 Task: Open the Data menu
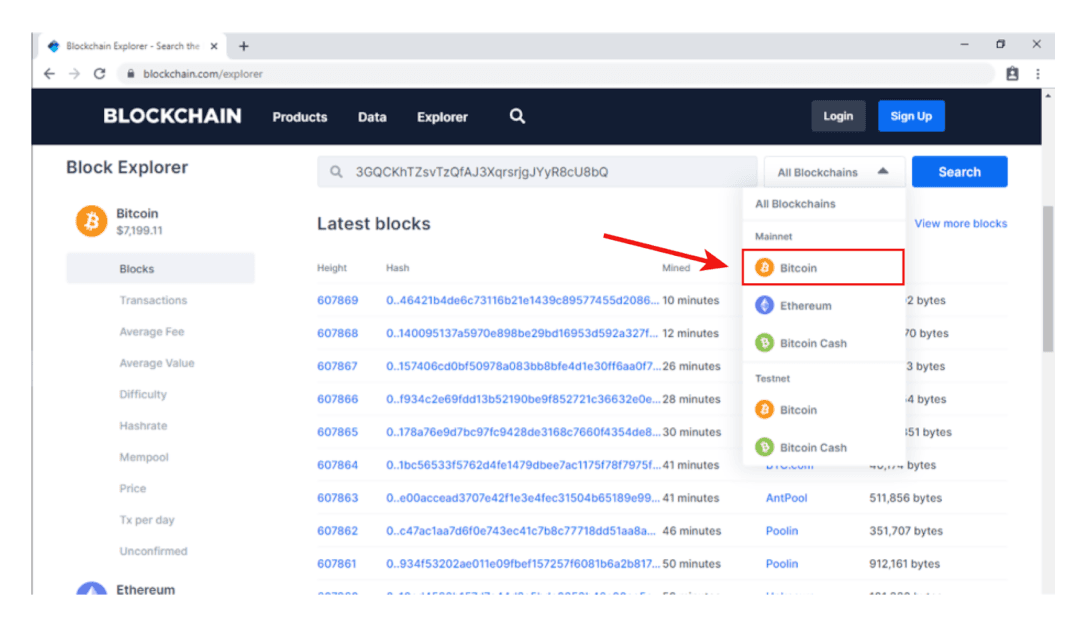[372, 117]
